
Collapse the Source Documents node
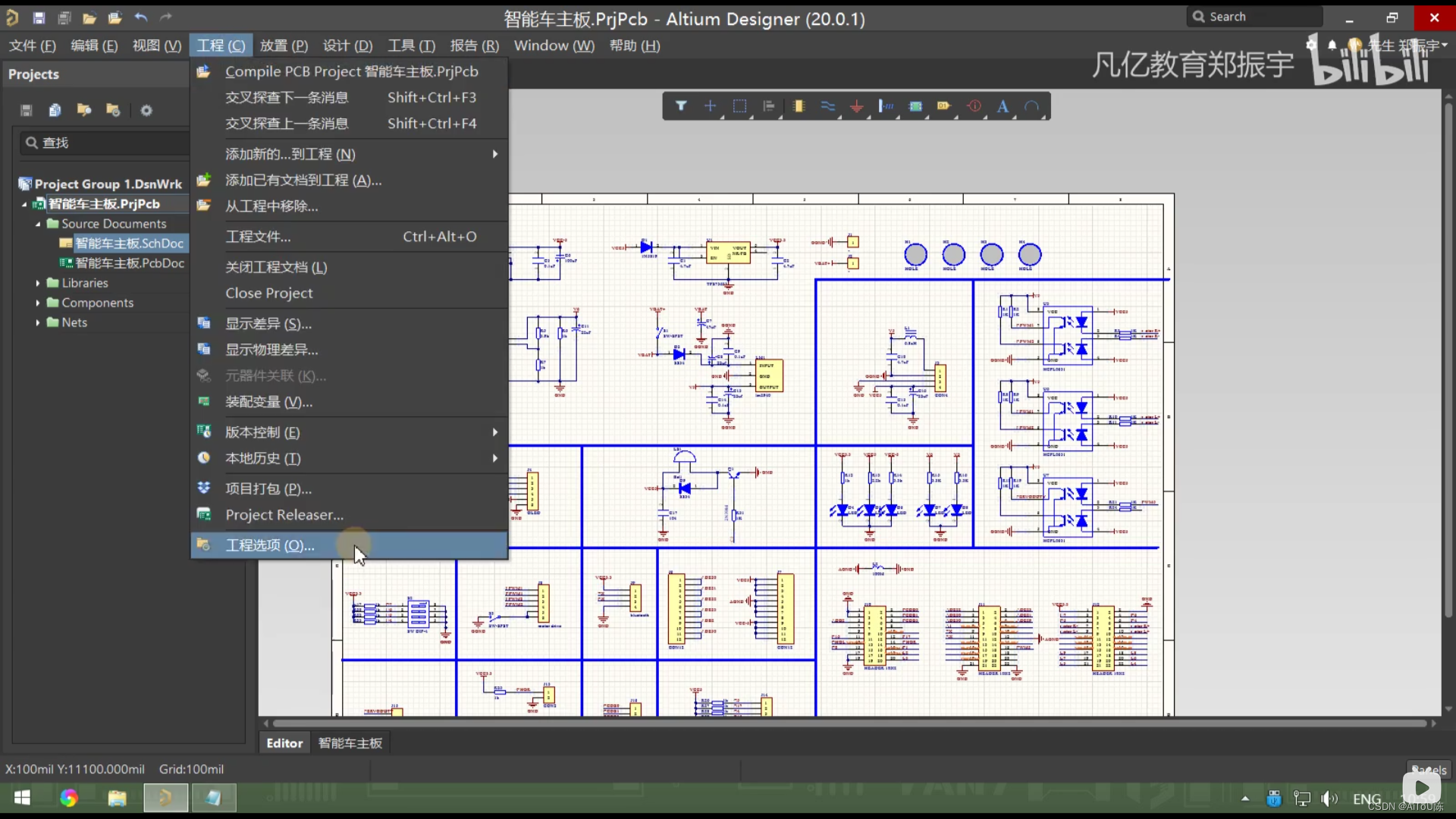point(37,223)
